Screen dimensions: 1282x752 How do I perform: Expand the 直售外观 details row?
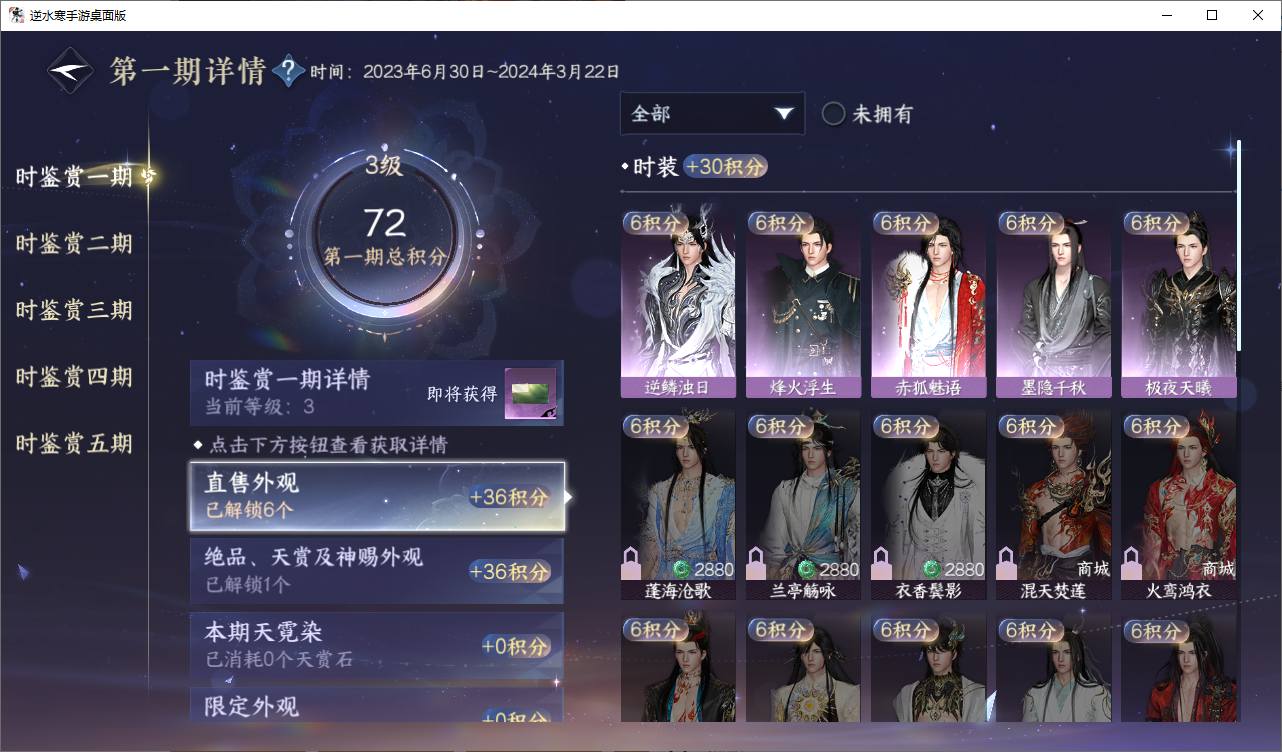(377, 496)
